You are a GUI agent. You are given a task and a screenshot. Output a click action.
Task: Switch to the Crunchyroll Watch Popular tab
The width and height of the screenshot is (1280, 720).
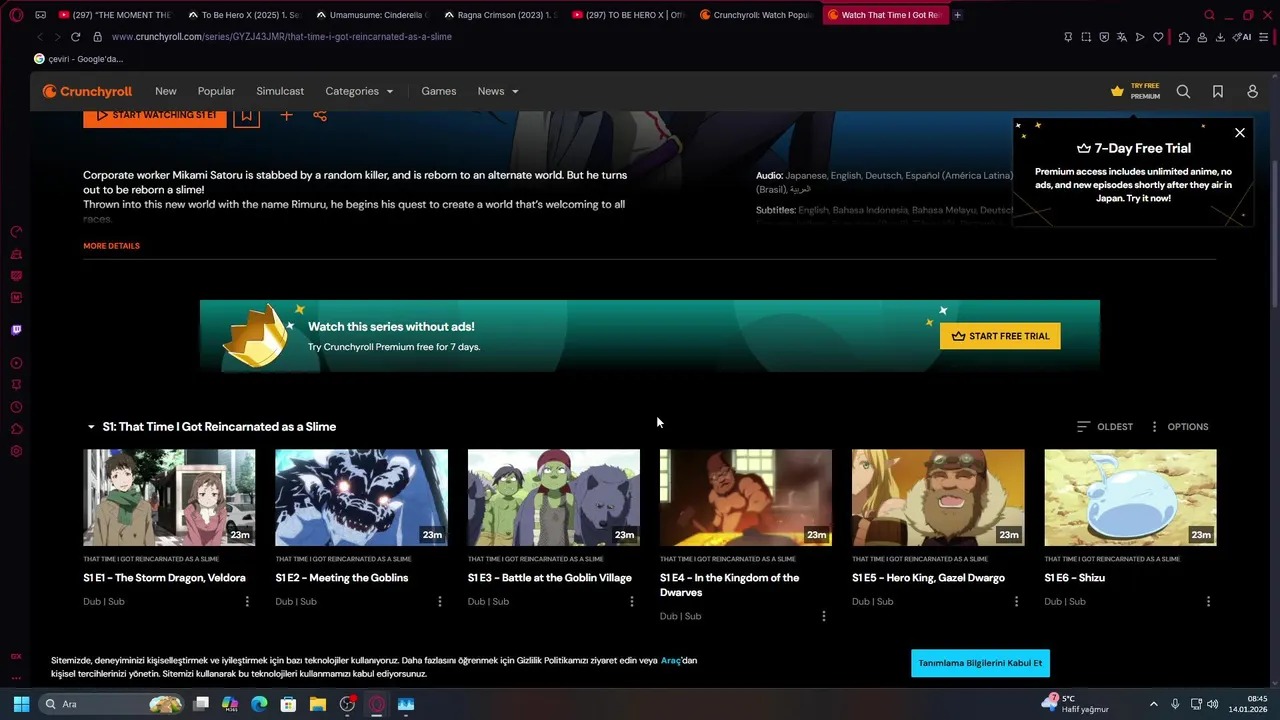point(757,15)
